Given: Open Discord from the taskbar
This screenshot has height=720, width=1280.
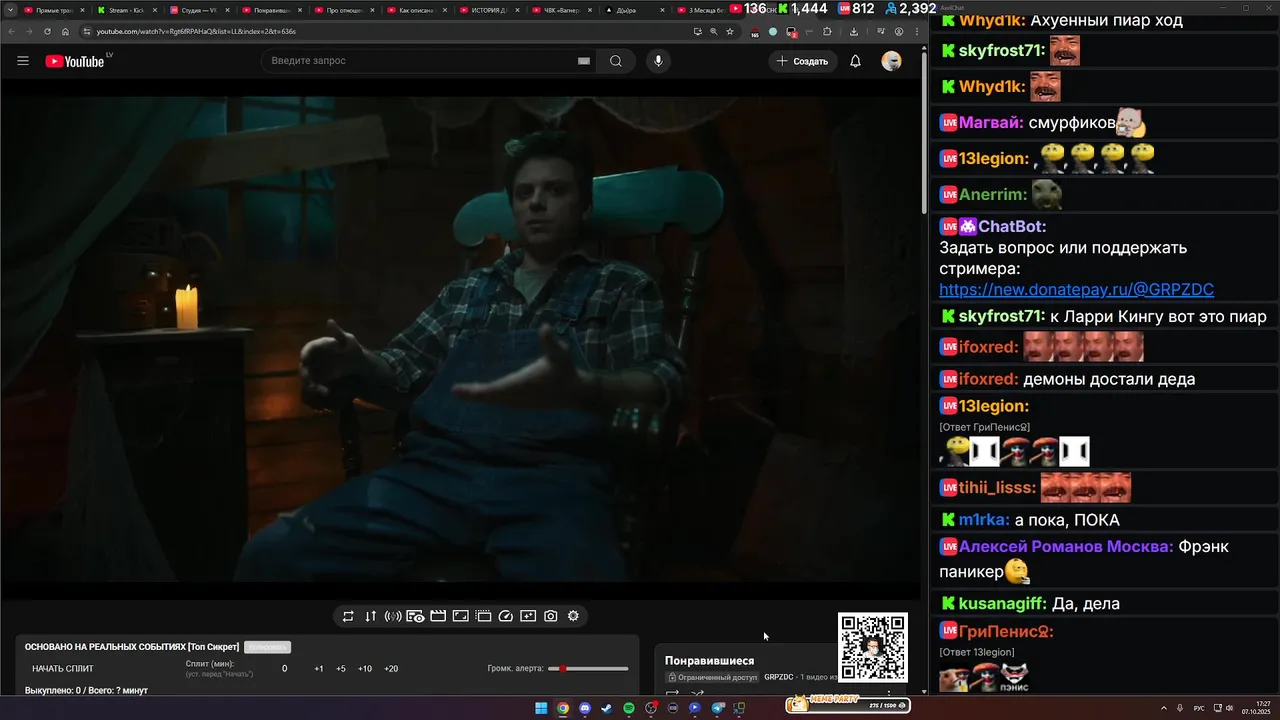Looking at the screenshot, I should click(585, 708).
